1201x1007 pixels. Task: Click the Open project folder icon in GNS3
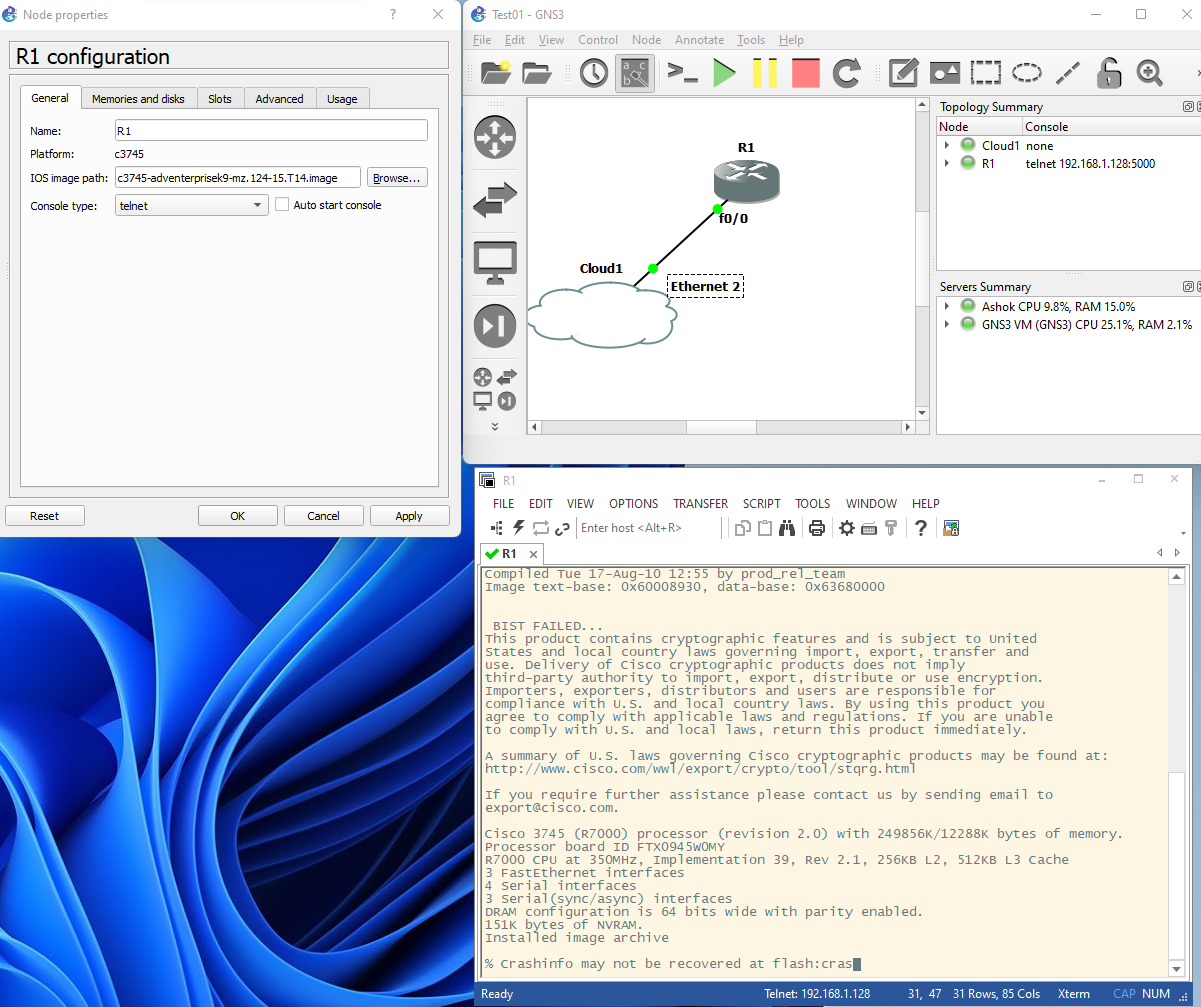pos(537,73)
